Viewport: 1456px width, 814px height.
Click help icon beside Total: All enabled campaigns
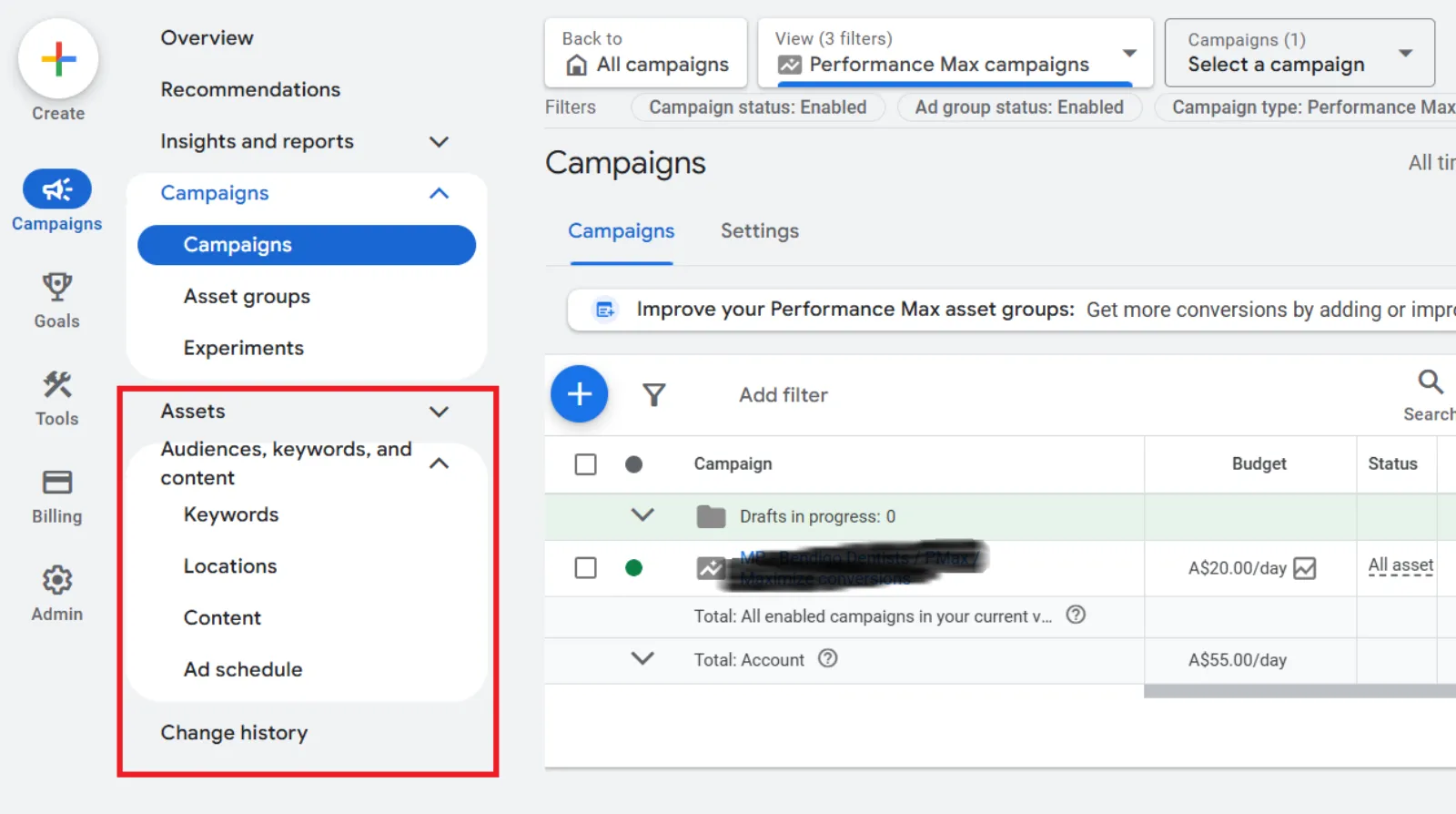coord(1076,615)
